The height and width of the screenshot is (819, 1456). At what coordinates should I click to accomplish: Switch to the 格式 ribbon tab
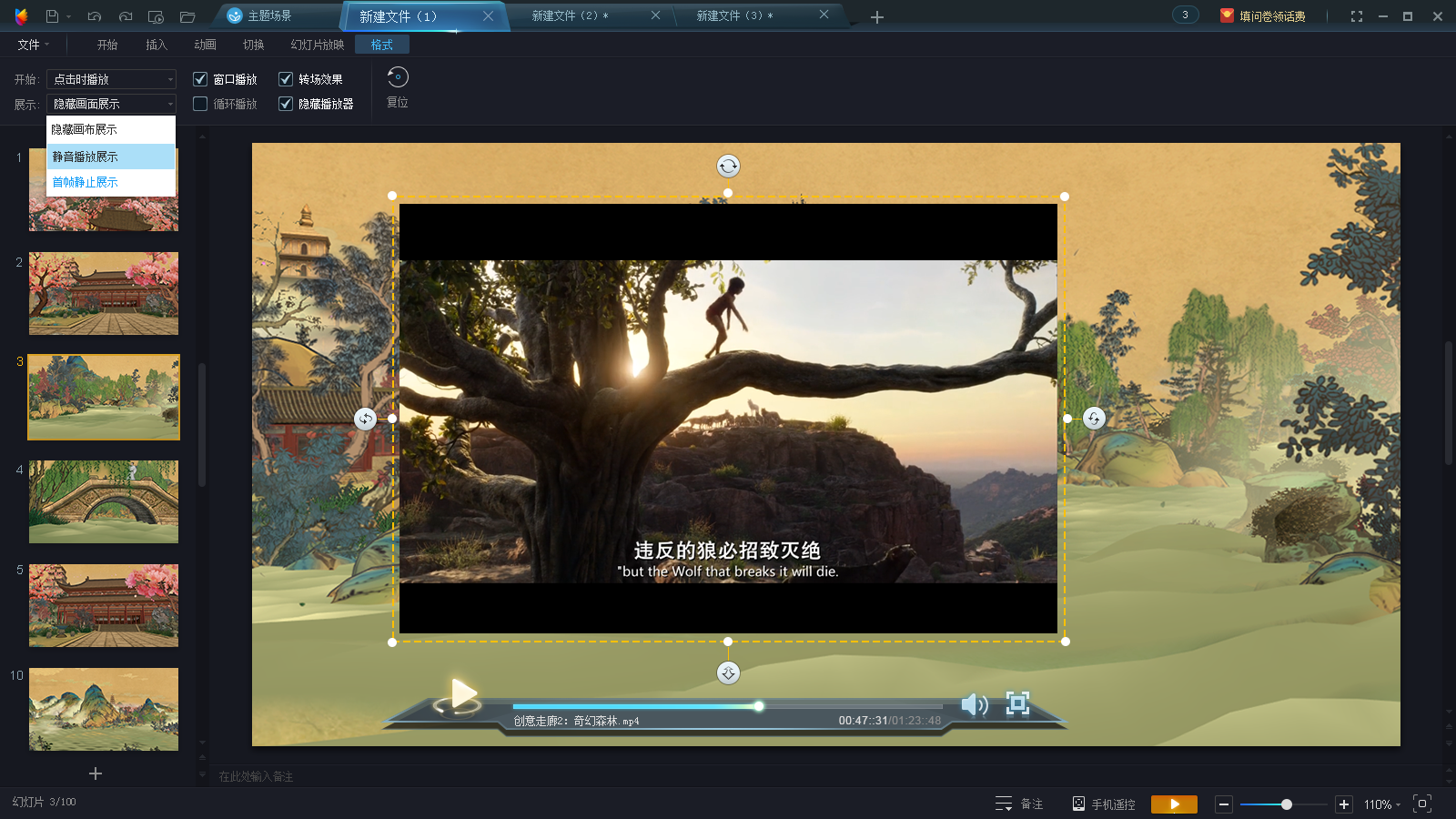[x=382, y=45]
